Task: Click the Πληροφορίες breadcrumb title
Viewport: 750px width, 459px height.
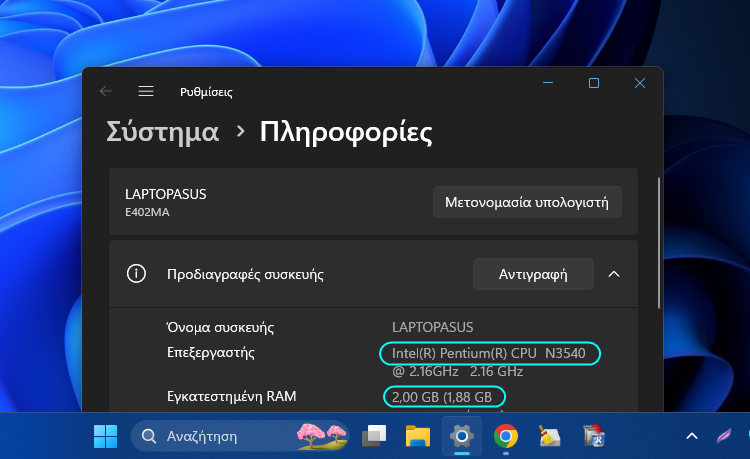Action: pyautogui.click(x=345, y=131)
